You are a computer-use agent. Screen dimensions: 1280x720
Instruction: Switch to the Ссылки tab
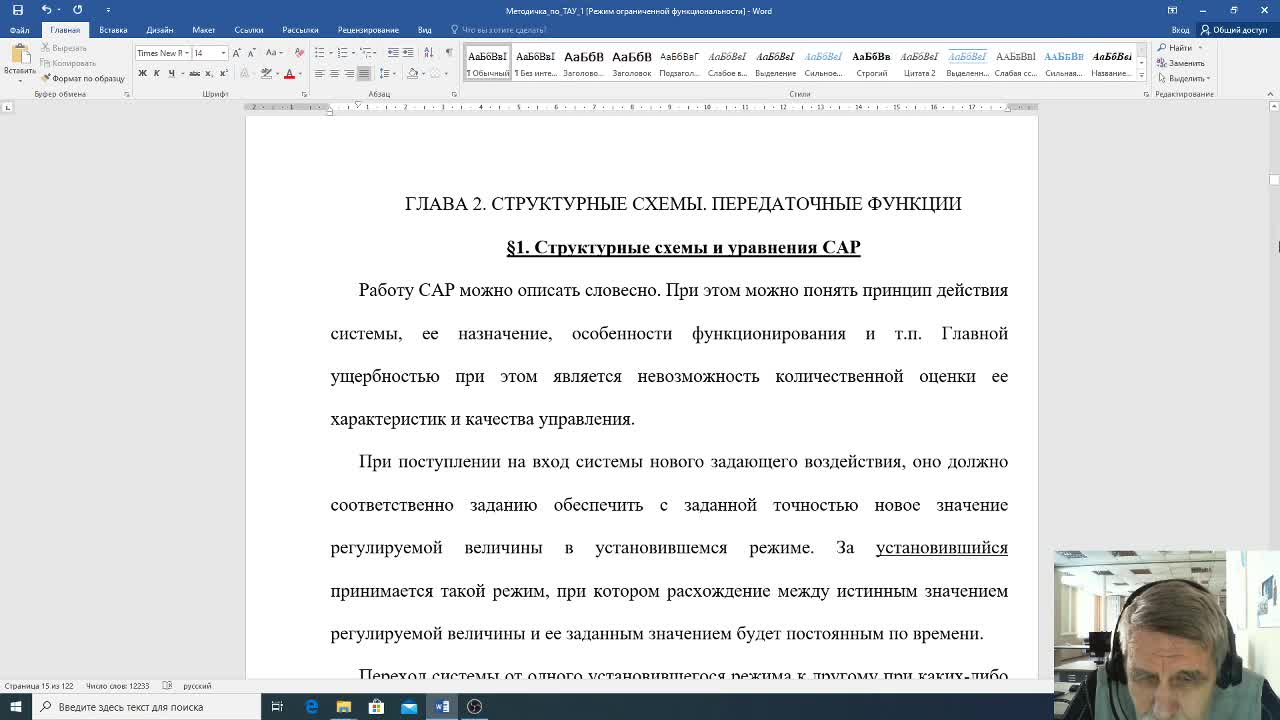tap(249, 30)
